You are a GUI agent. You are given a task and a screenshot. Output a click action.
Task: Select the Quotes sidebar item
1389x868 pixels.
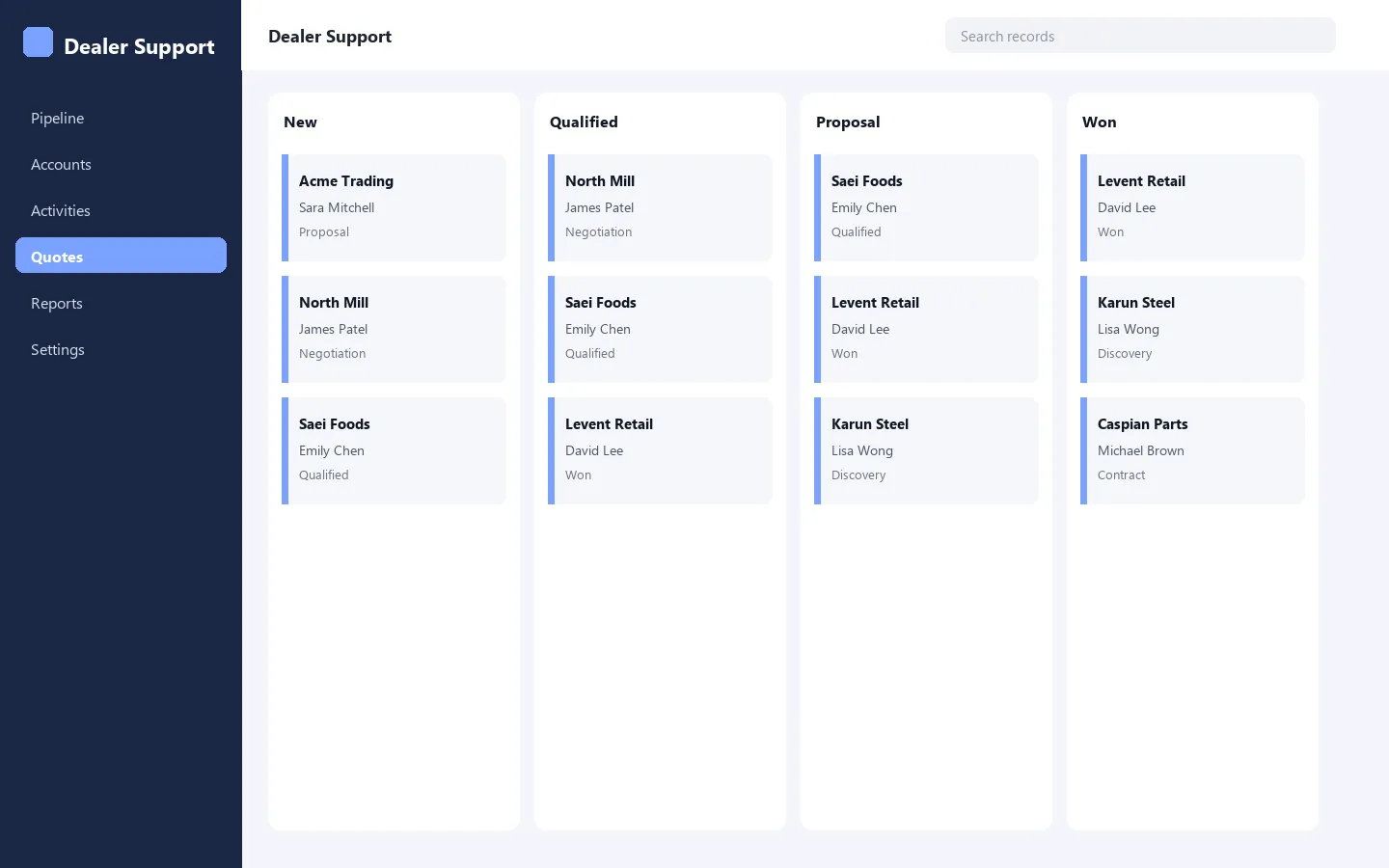[x=121, y=256]
